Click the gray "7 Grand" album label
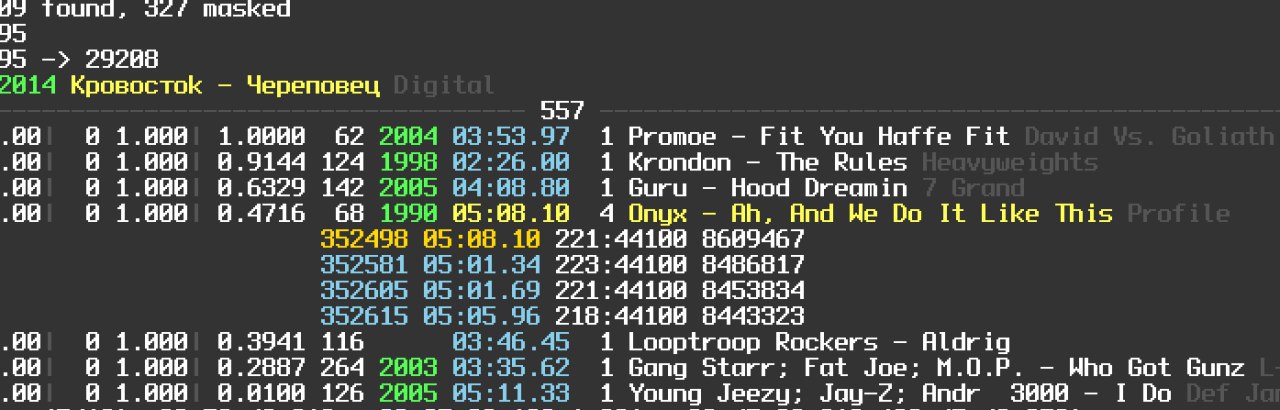Viewport: 1280px width, 410px height. 972,188
